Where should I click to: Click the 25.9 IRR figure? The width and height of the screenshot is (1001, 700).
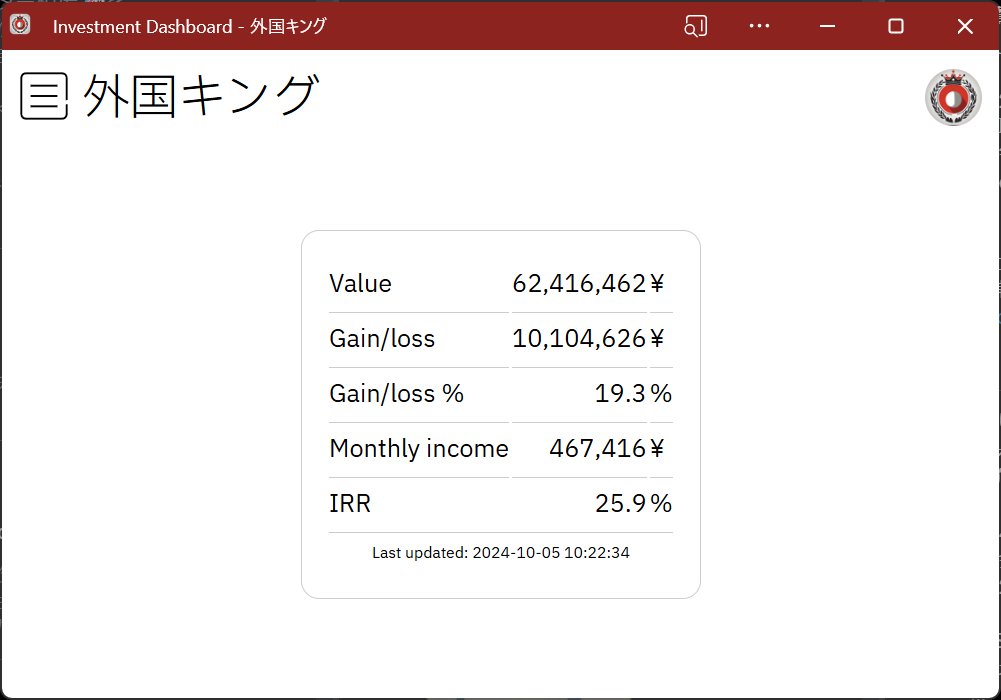point(620,504)
